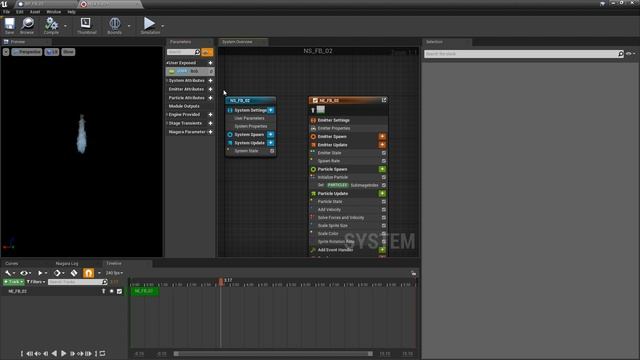Toggle timeline snapping magnet icon
The width and height of the screenshot is (640, 360).
(88, 273)
